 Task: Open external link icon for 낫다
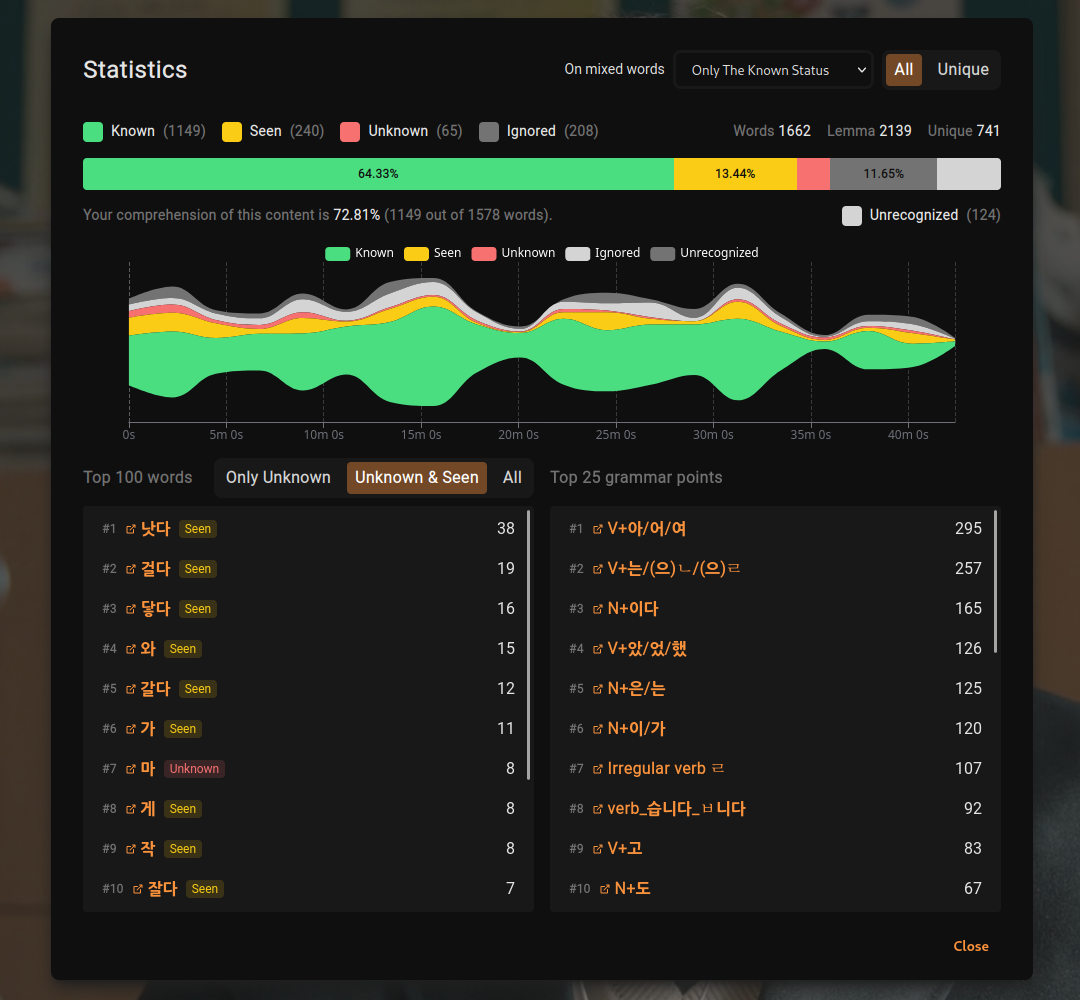point(131,529)
